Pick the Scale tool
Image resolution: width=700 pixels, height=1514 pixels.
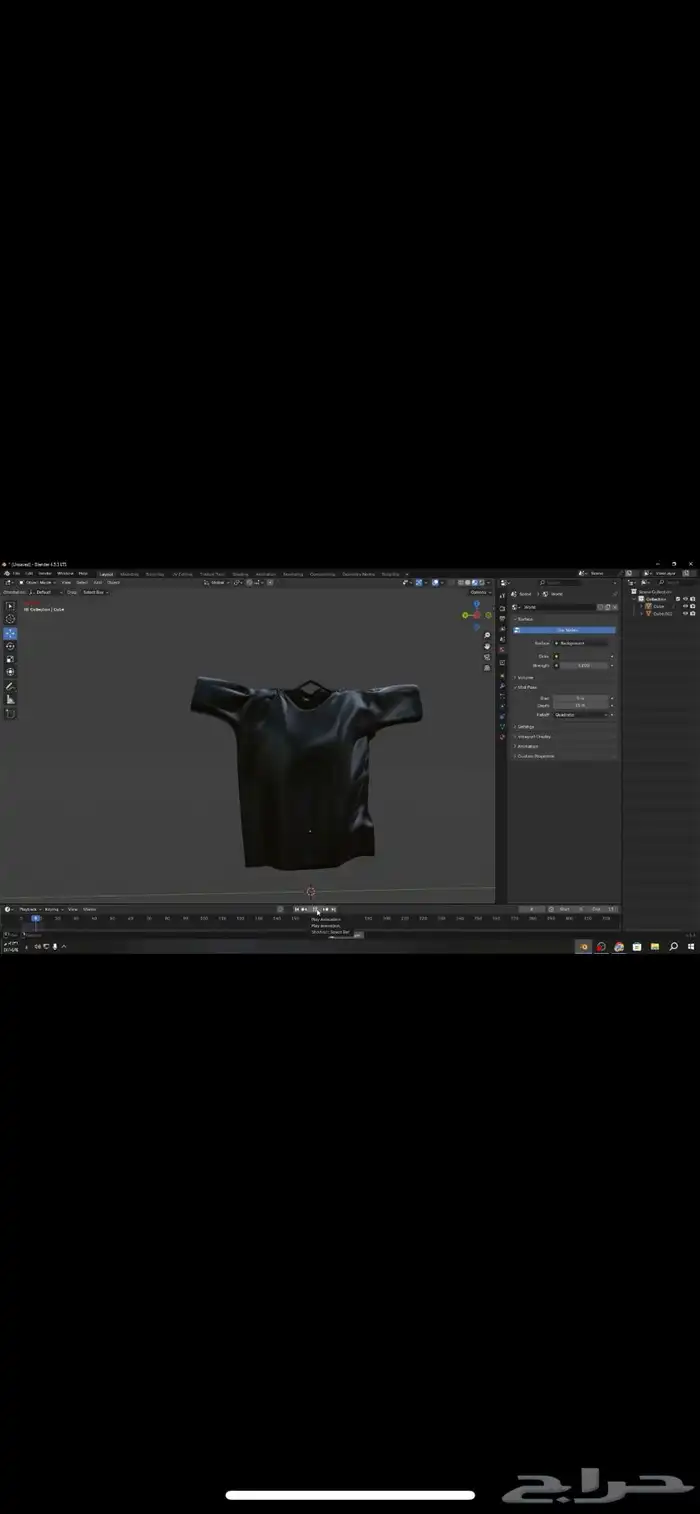[x=11, y=659]
